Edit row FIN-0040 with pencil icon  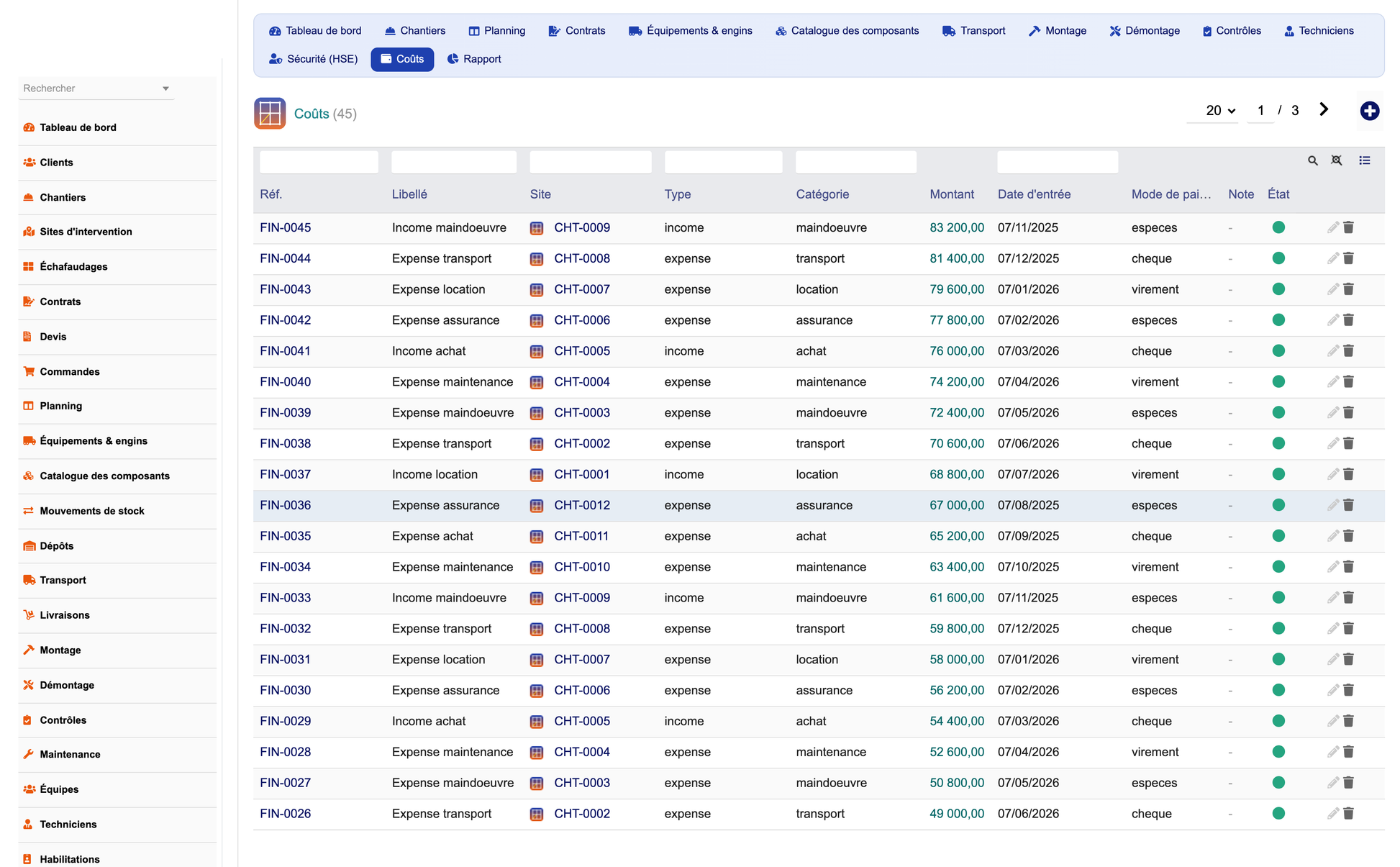1333,381
